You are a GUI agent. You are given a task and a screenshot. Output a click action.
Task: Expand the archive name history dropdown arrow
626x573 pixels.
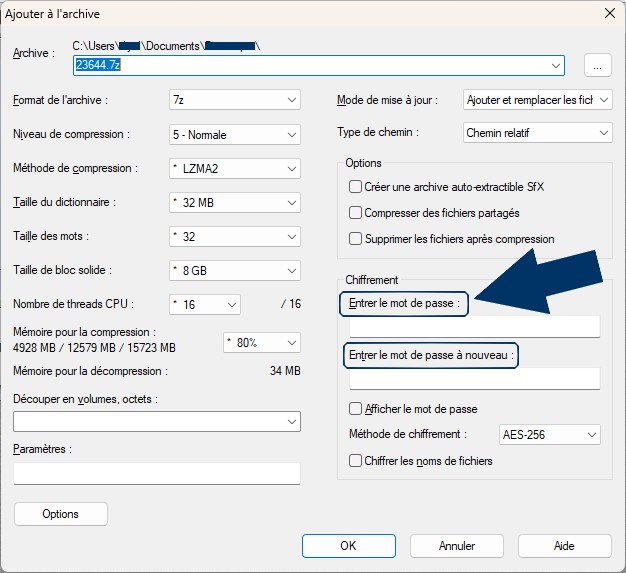555,65
